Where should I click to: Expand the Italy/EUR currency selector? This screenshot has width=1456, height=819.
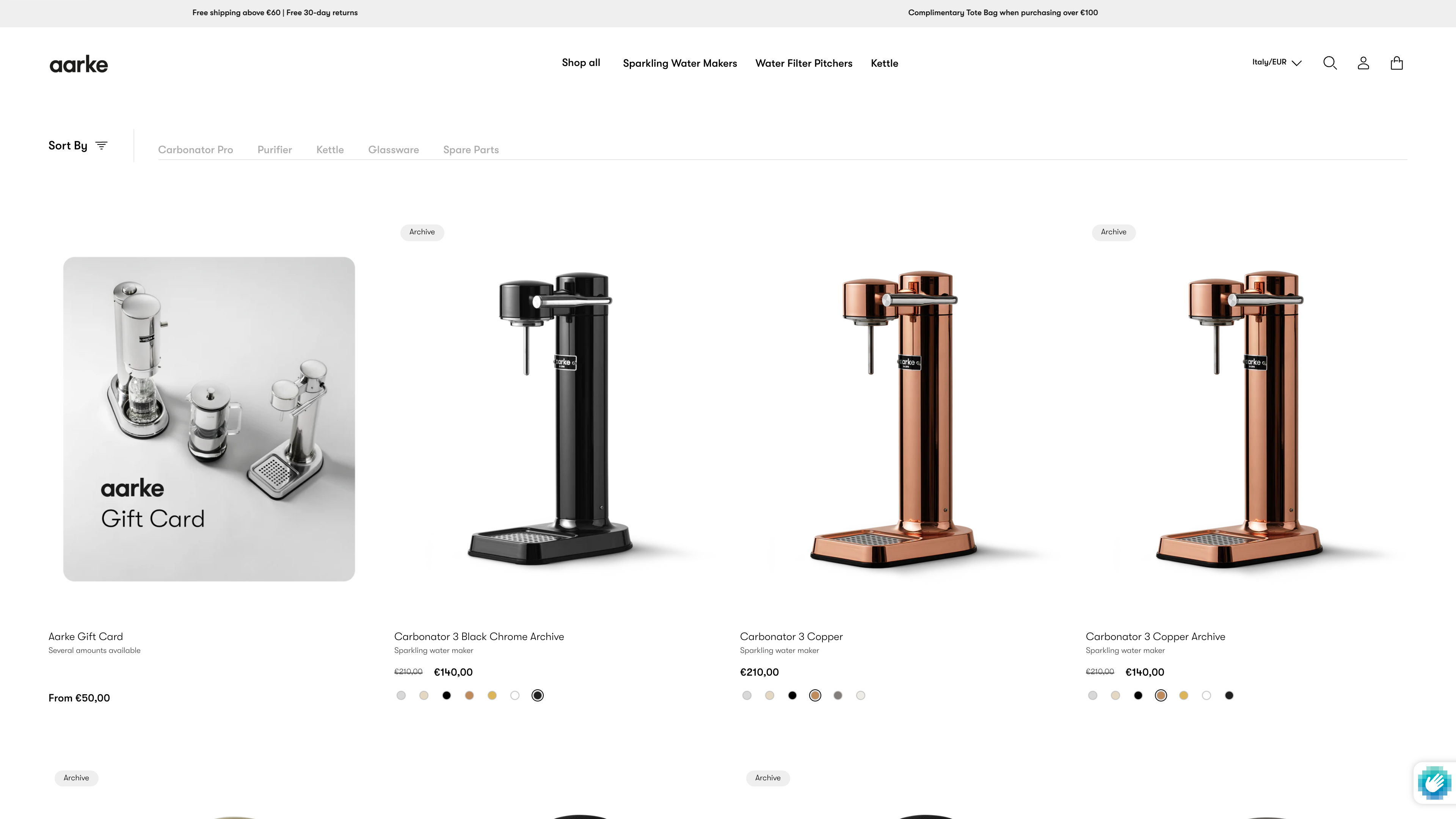(x=1277, y=62)
